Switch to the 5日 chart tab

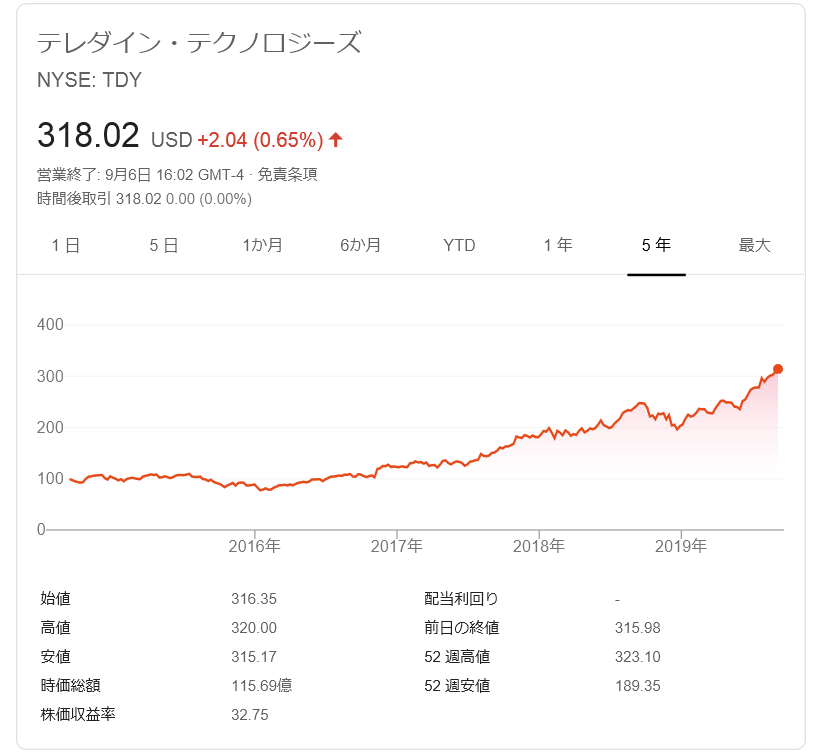click(x=164, y=246)
